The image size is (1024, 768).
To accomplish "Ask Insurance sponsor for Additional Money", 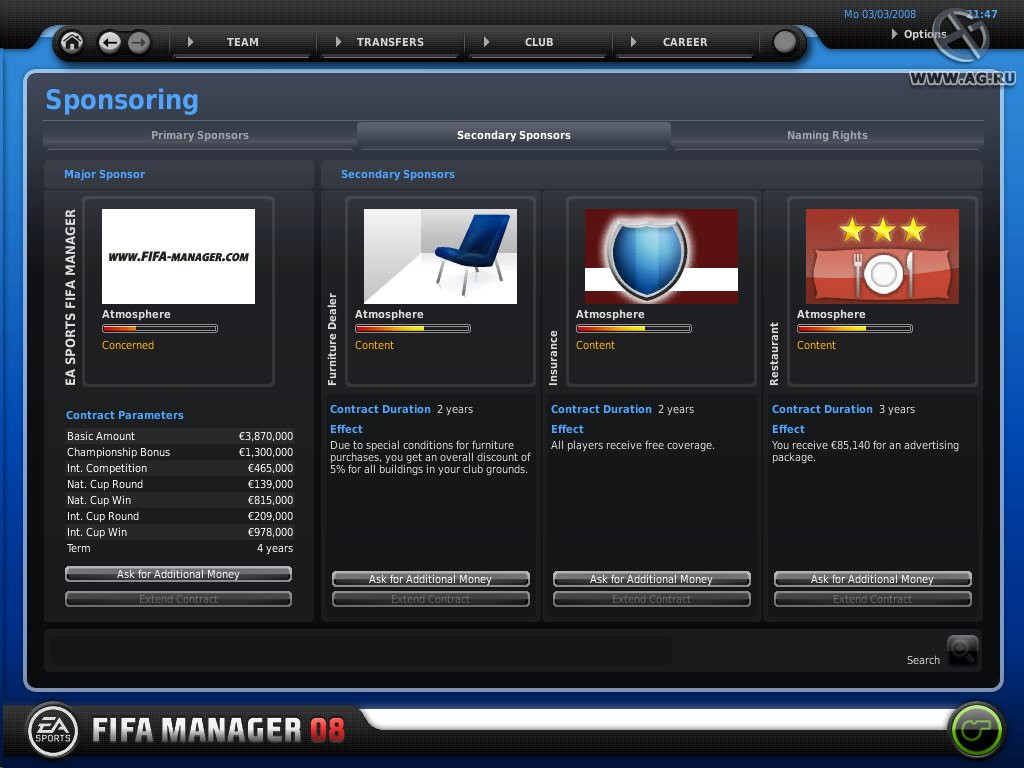I will [651, 579].
